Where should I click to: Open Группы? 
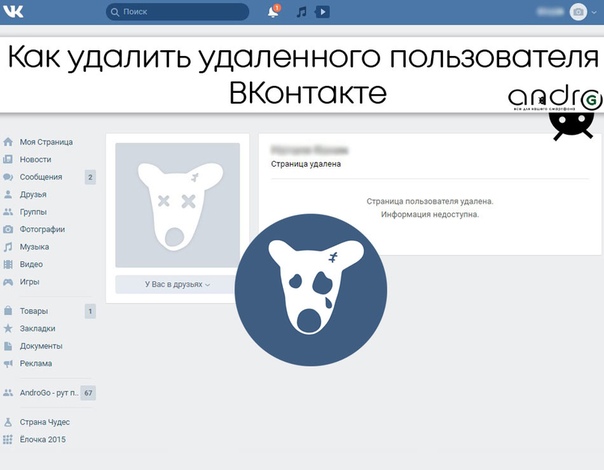coord(33,212)
